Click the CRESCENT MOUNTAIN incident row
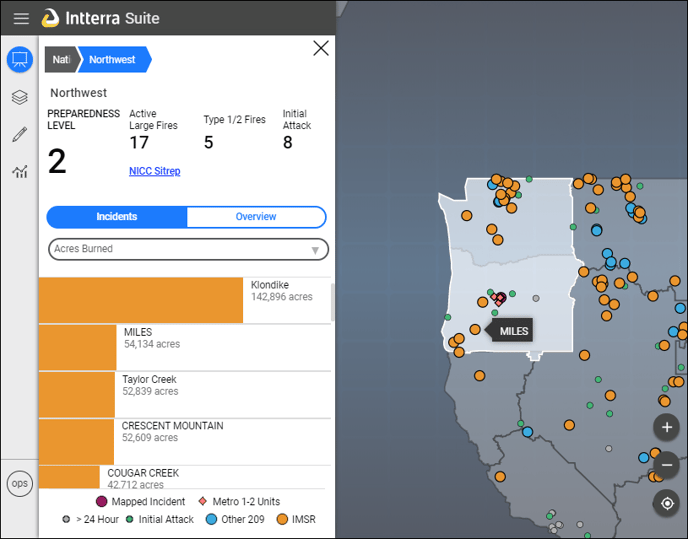Screen dimensions: 688x539 tap(185, 442)
